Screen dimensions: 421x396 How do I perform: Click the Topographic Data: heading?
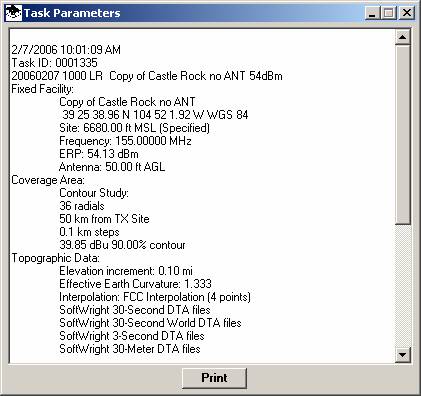pos(55,258)
